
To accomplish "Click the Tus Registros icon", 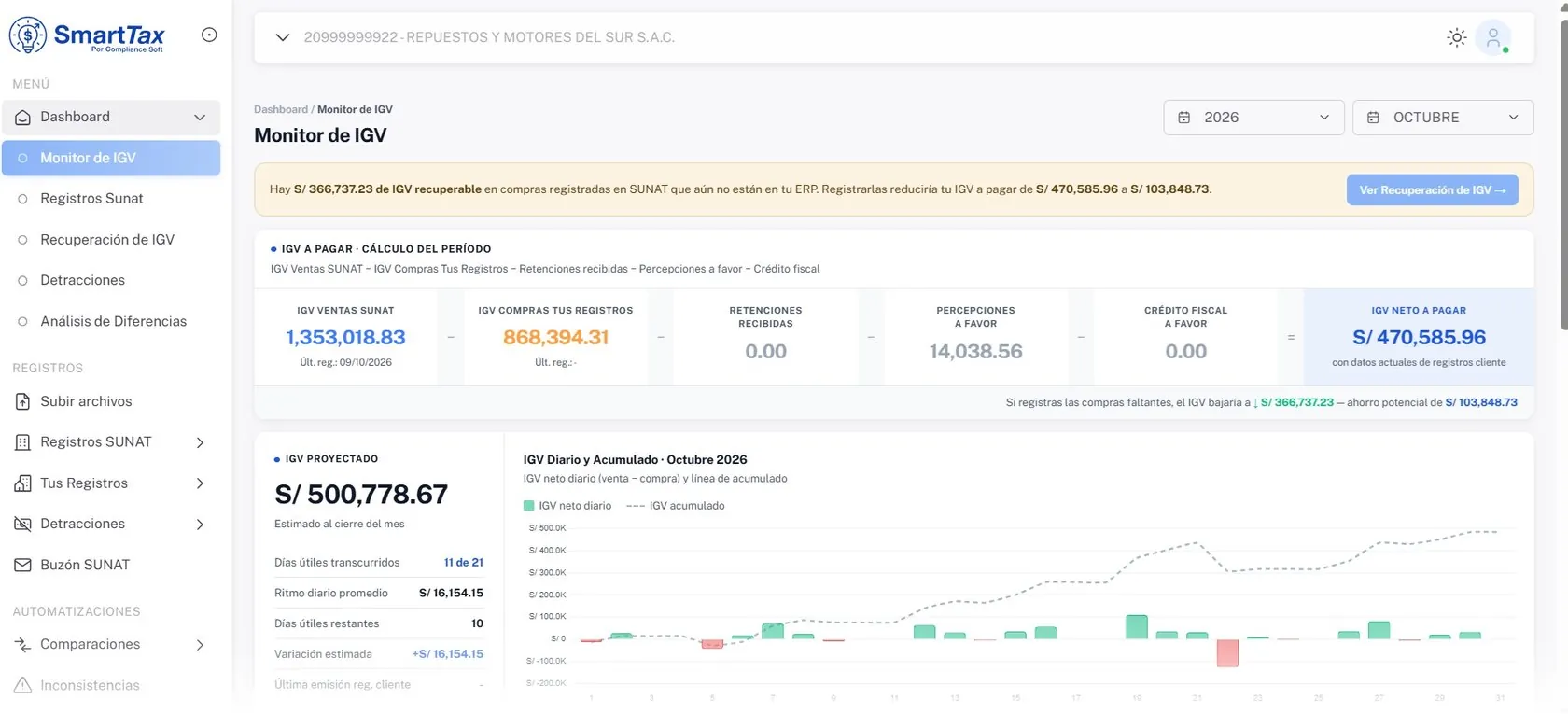I will (x=23, y=483).
